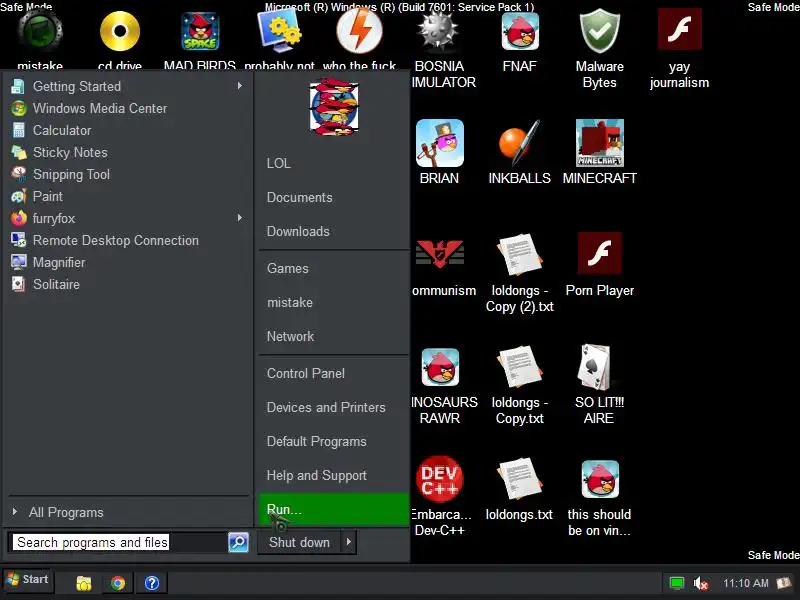This screenshot has height=600, width=800.
Task: Click the search magnifier button
Action: tap(238, 542)
